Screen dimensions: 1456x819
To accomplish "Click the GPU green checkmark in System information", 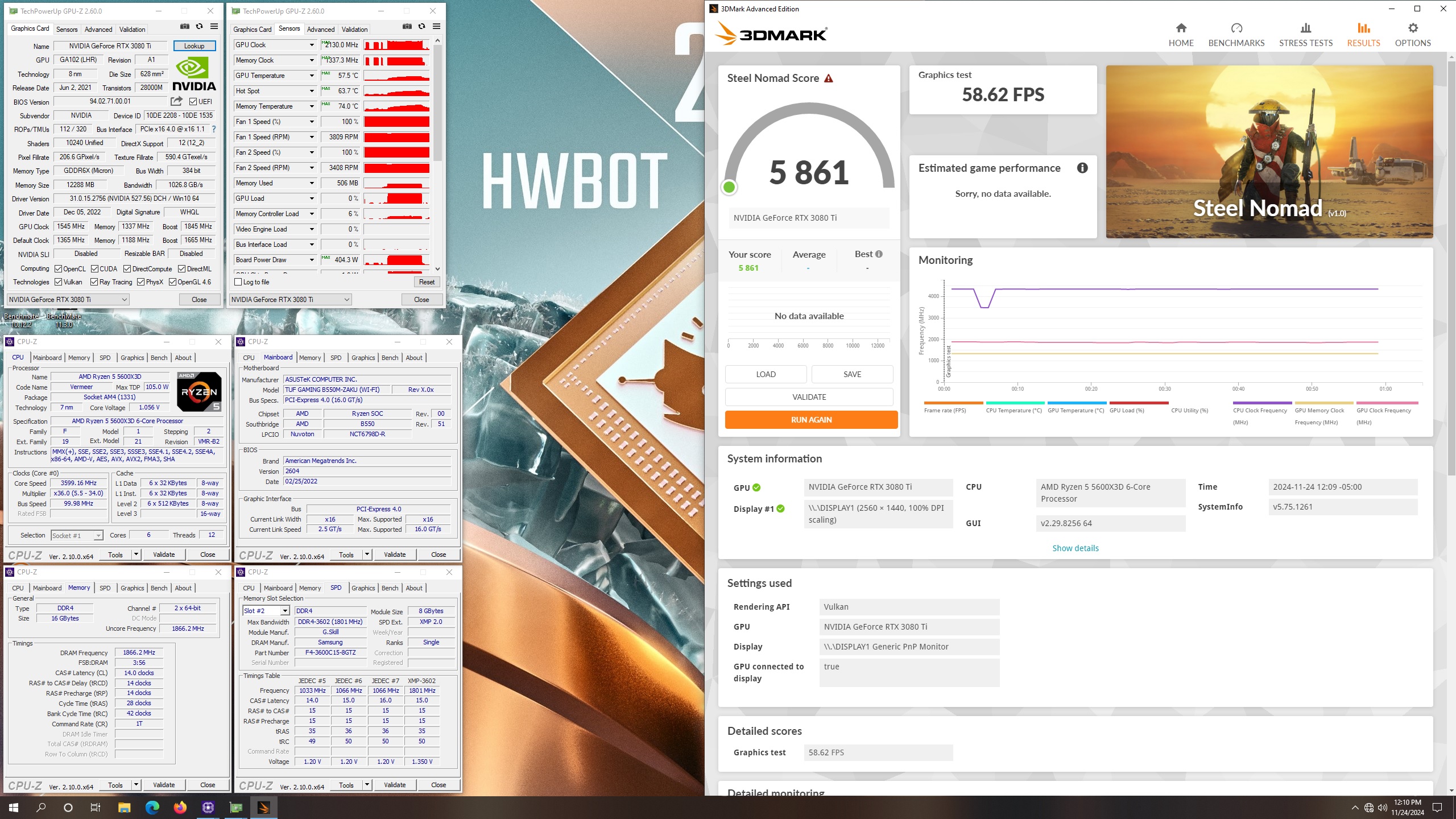I will [756, 487].
